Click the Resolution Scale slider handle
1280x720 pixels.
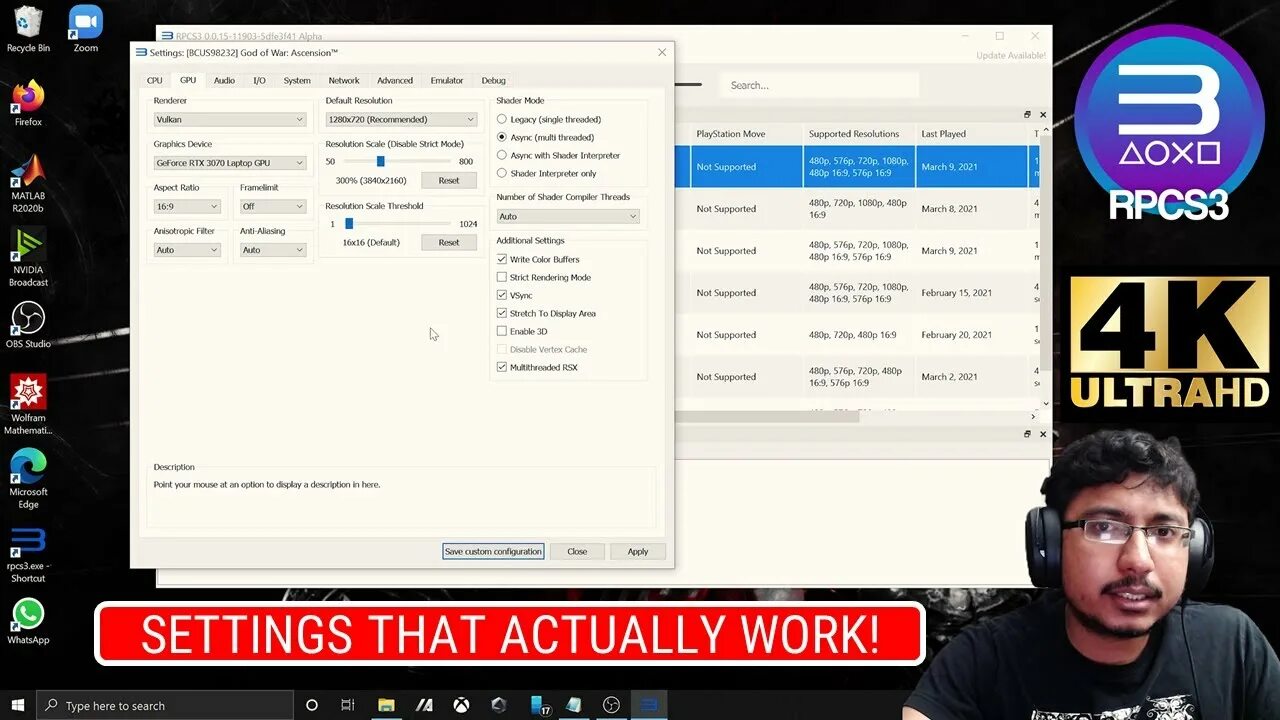pos(380,161)
